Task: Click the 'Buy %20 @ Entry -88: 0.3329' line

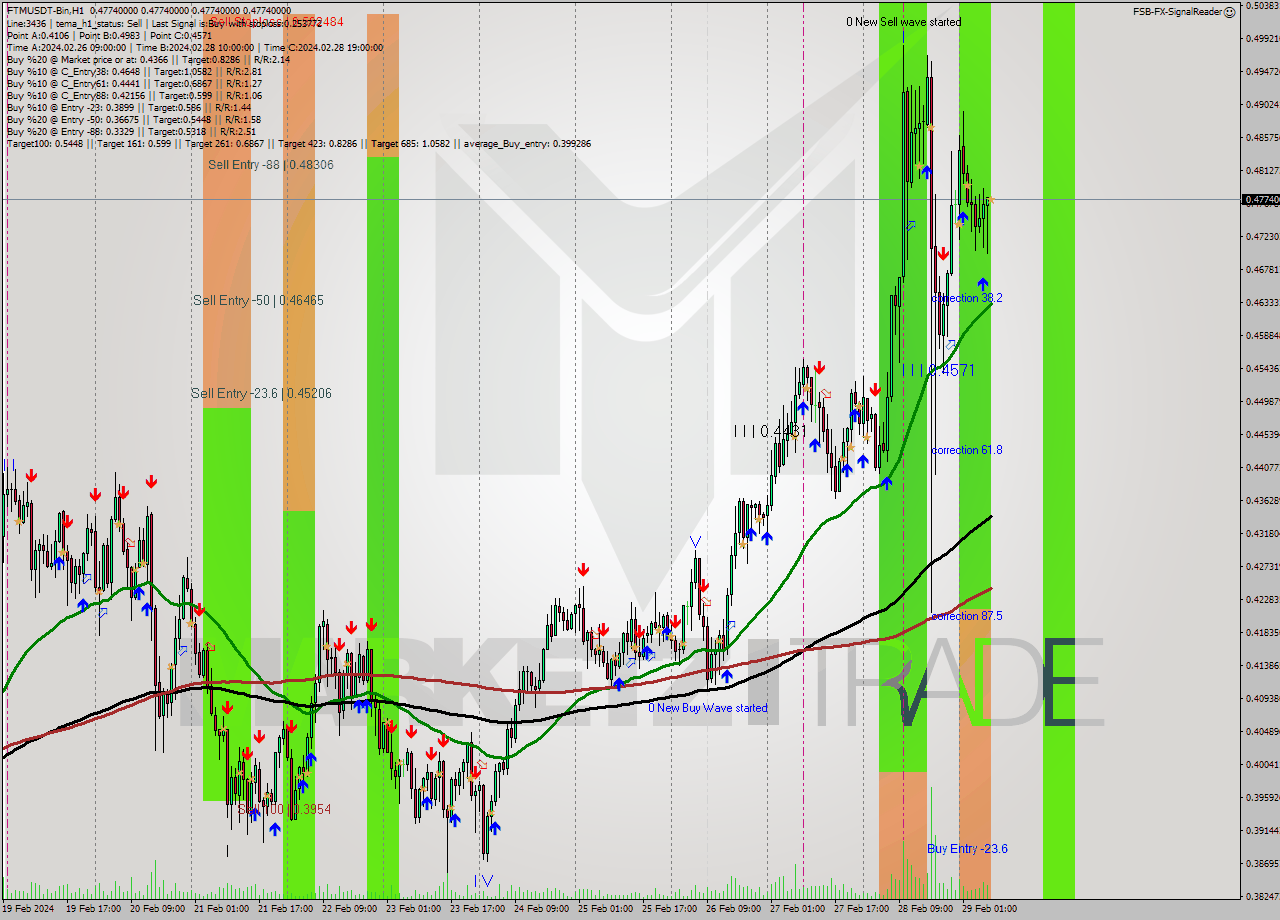Action: pyautogui.click(x=131, y=131)
